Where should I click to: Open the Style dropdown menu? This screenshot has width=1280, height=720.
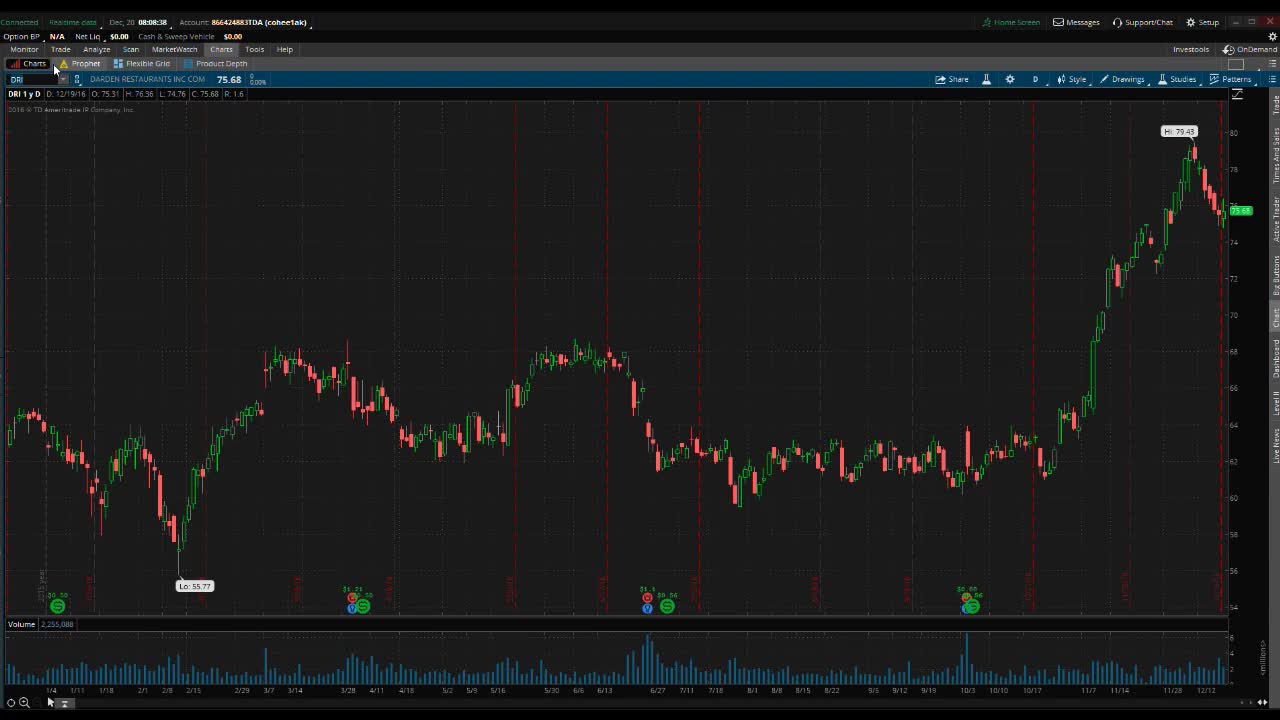1071,79
